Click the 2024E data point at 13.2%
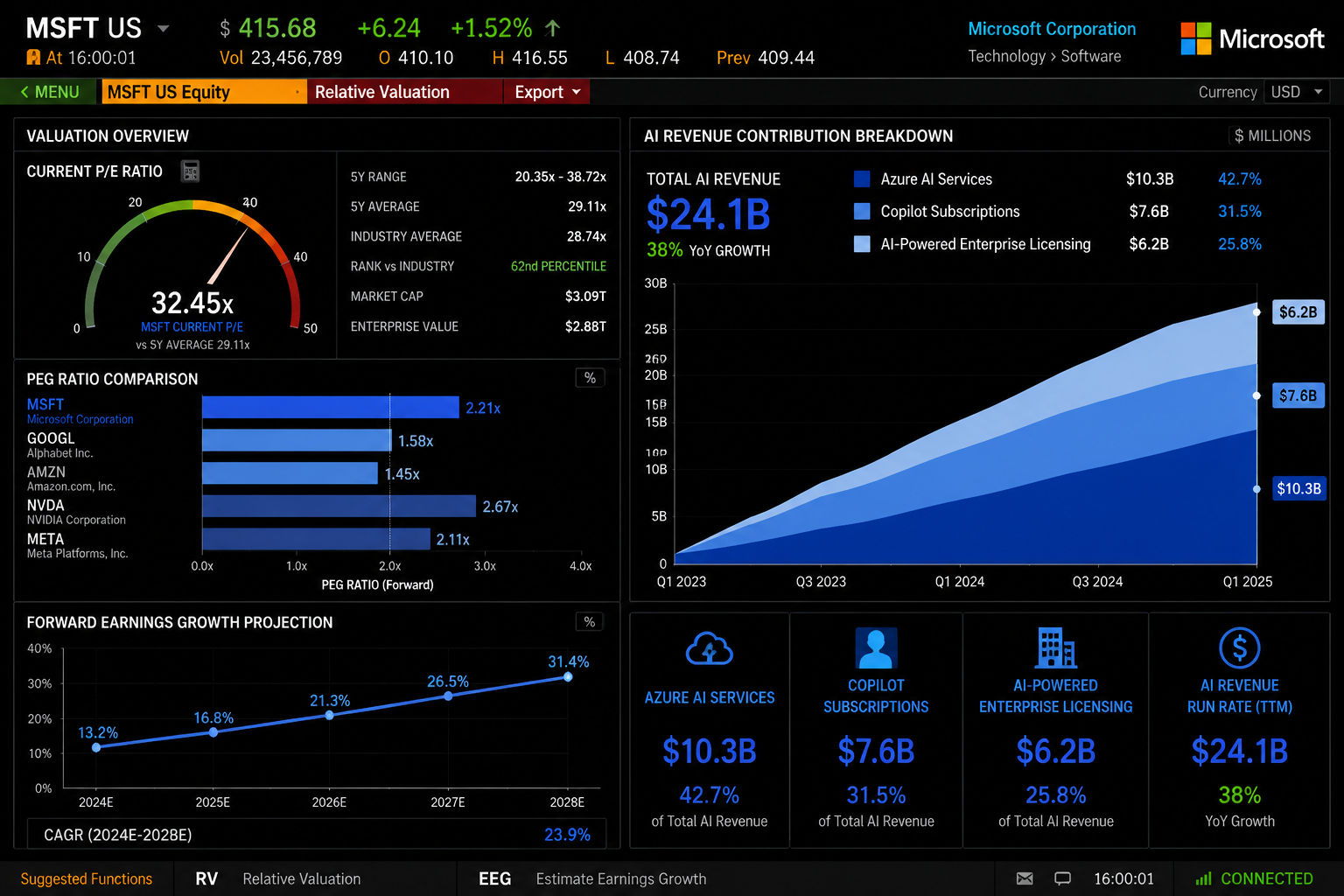 96,747
